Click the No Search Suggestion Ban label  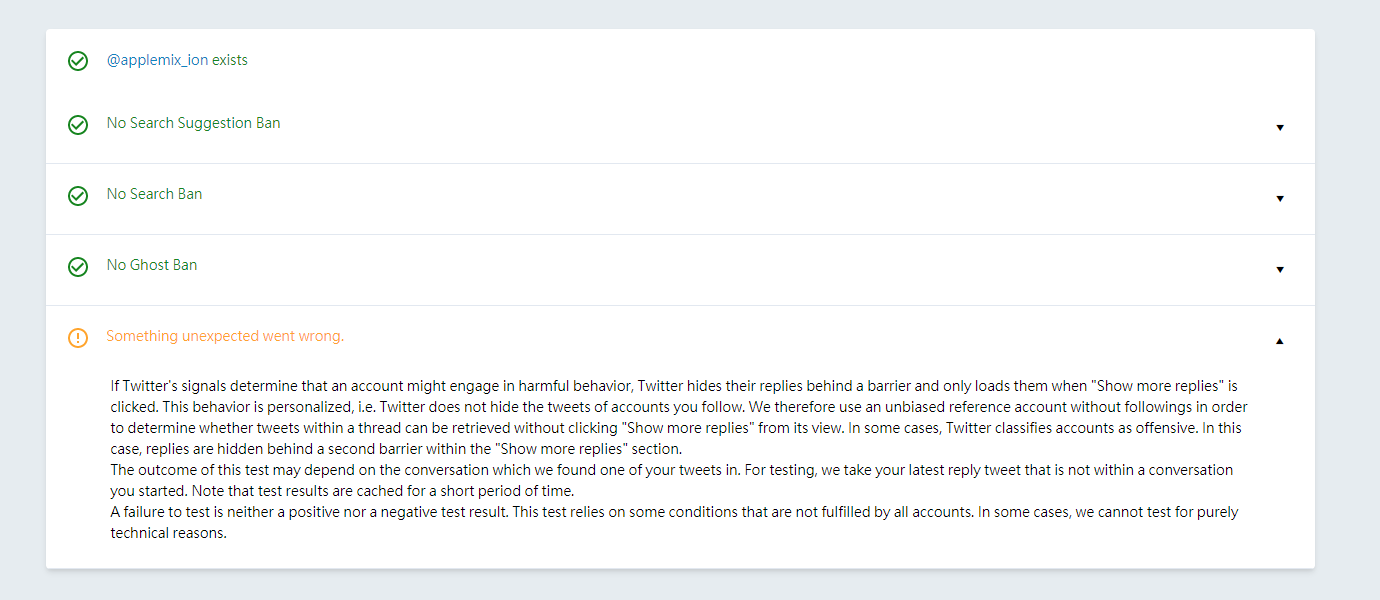click(x=193, y=123)
